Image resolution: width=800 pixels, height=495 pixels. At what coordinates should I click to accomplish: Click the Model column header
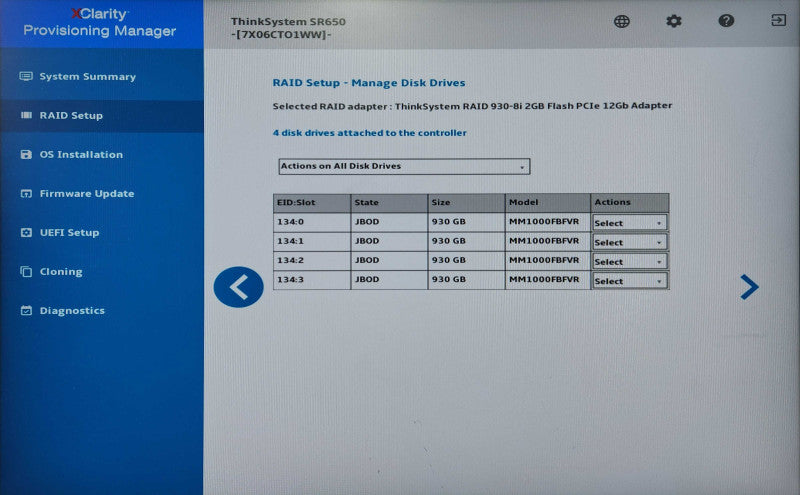(x=548, y=203)
